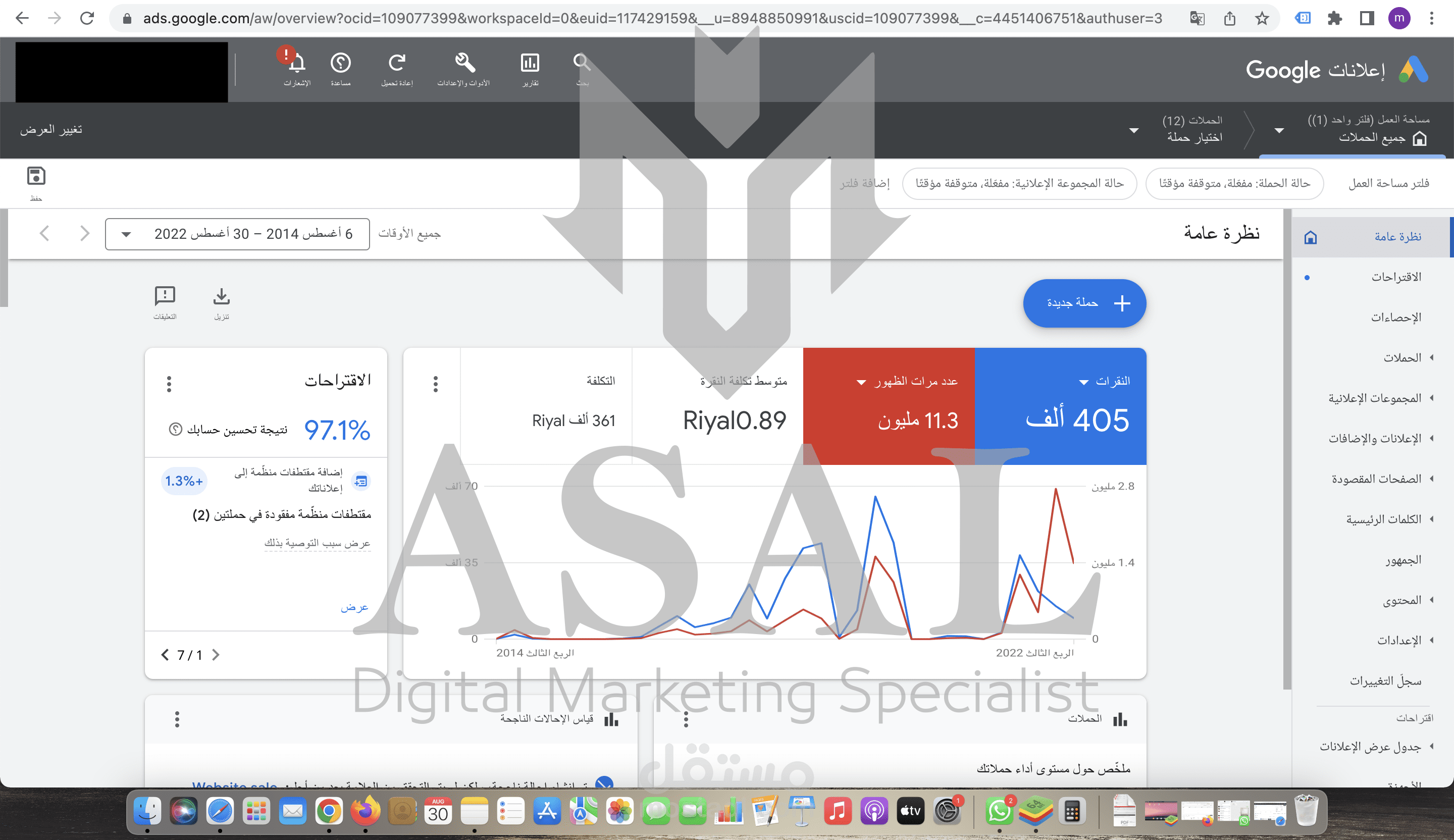
Task: Click the search magnifier icon
Action: [582, 62]
